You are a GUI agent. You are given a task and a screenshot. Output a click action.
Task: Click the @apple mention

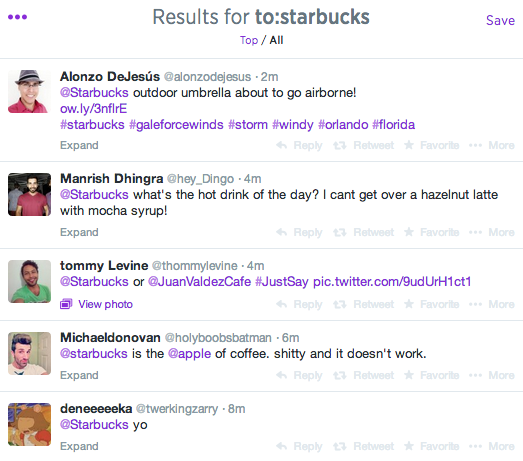click(189, 354)
